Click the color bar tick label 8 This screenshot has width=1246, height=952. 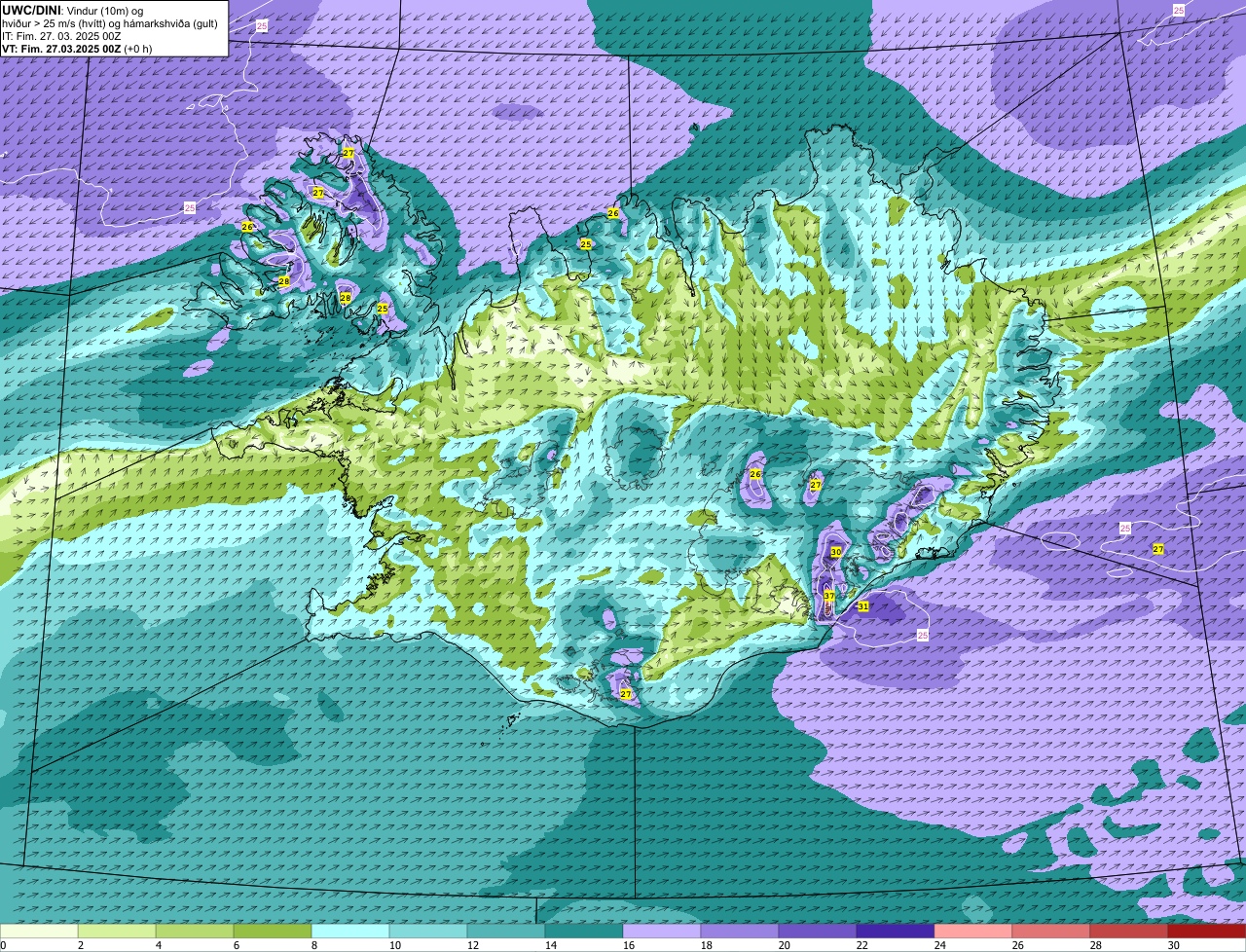coord(314,945)
